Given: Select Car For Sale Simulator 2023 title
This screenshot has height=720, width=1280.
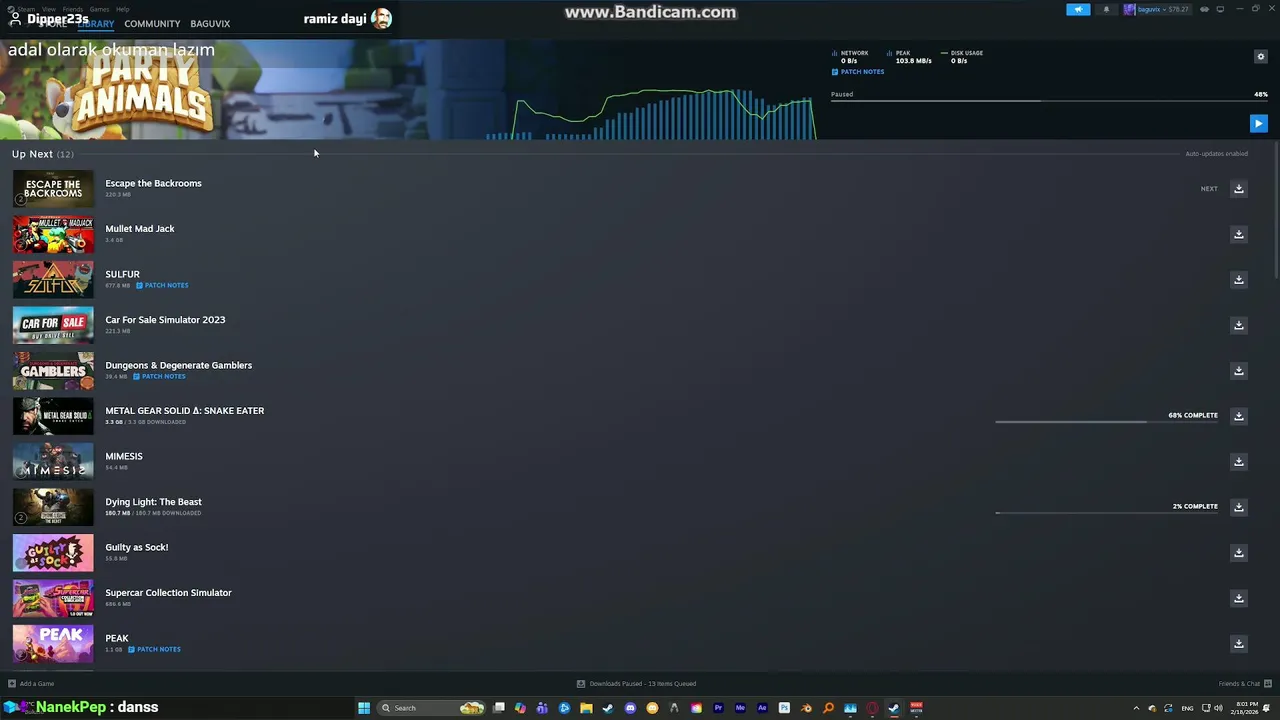Looking at the screenshot, I should [x=165, y=320].
